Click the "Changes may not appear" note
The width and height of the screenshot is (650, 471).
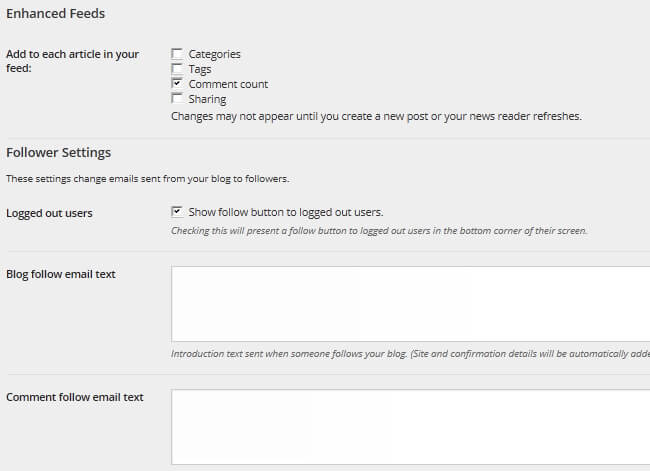point(376,116)
